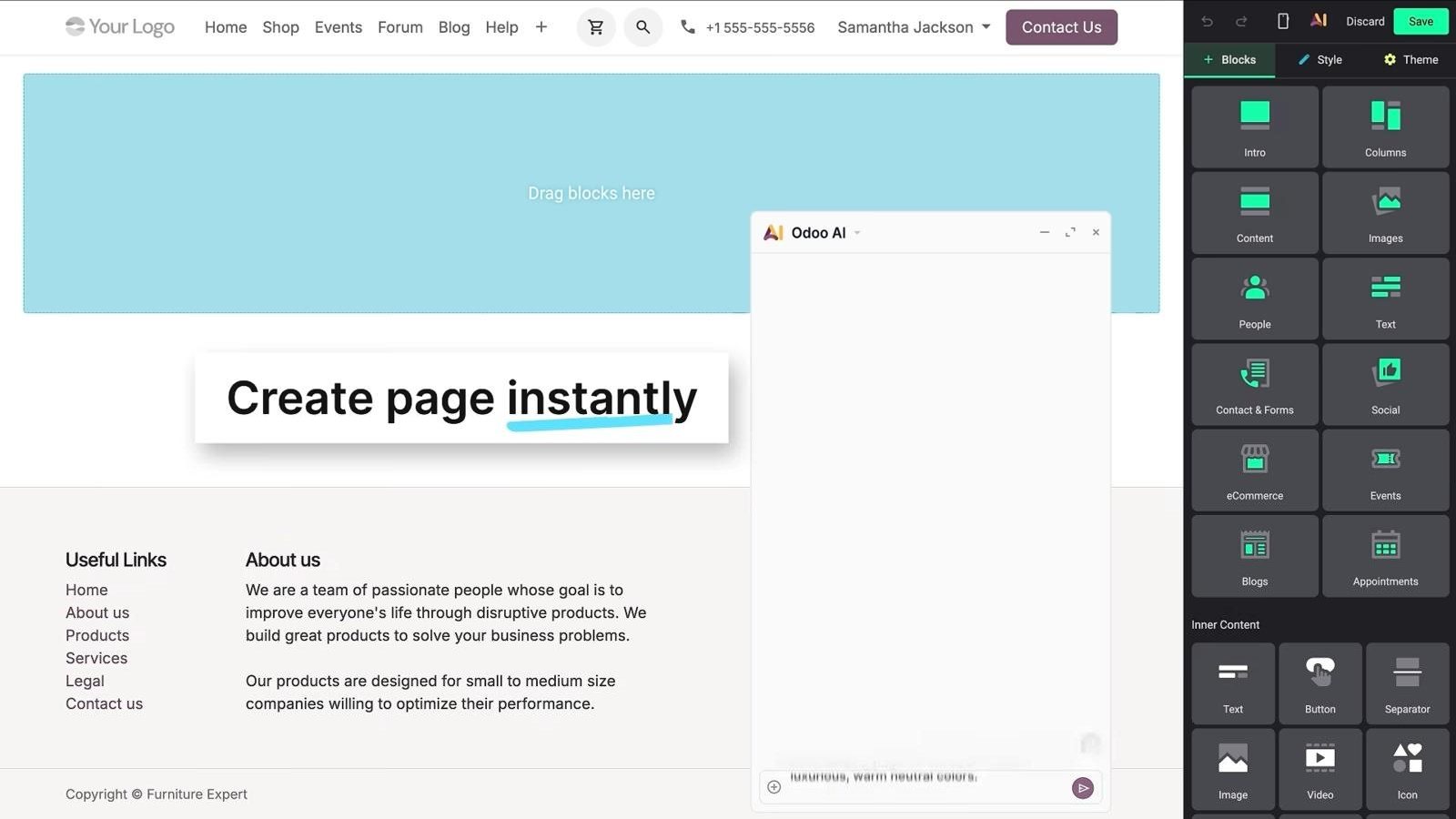Click the Discard button

(x=1365, y=21)
